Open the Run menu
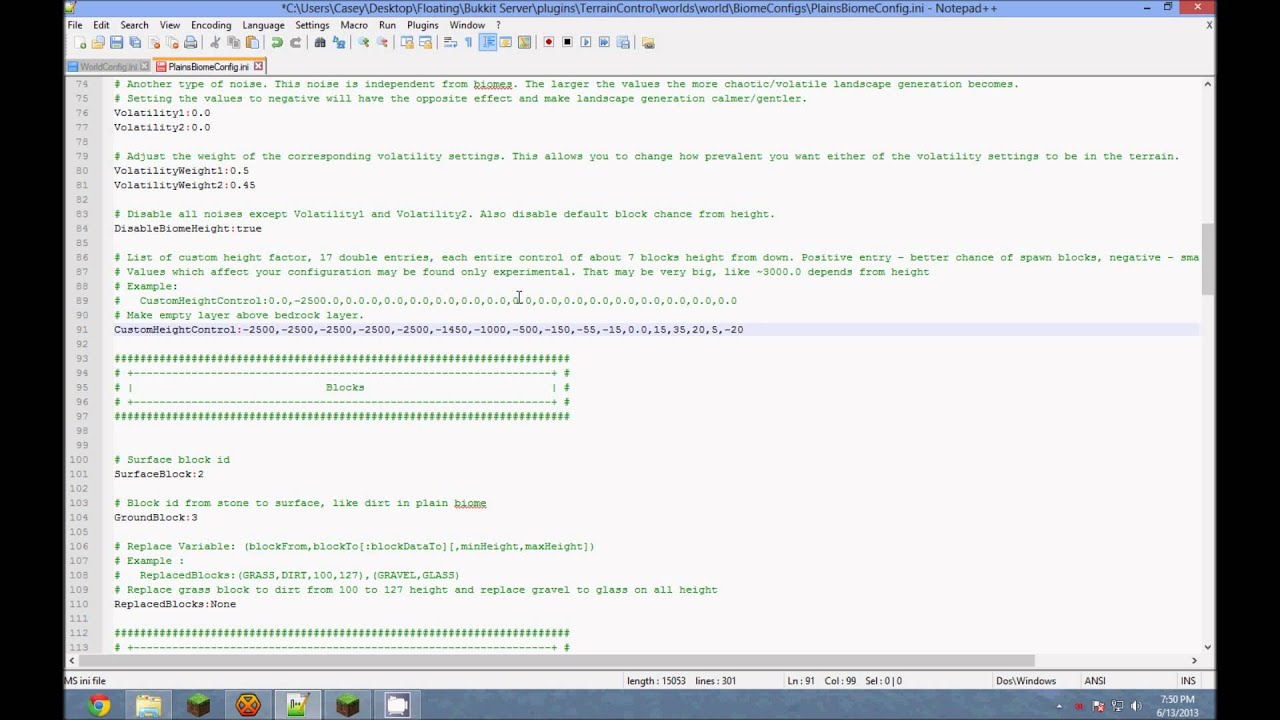 click(x=387, y=25)
